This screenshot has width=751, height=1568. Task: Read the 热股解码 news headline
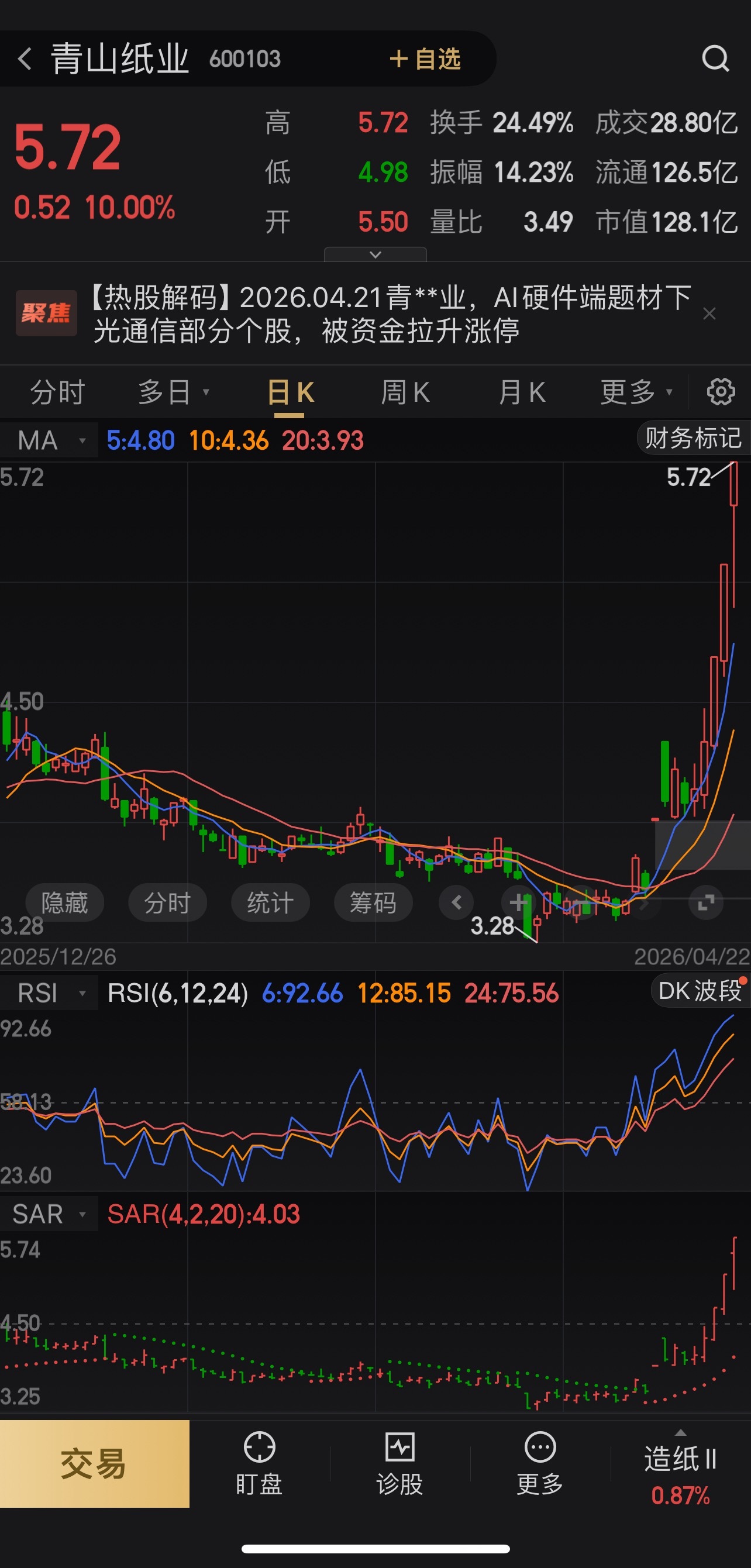pos(392,314)
